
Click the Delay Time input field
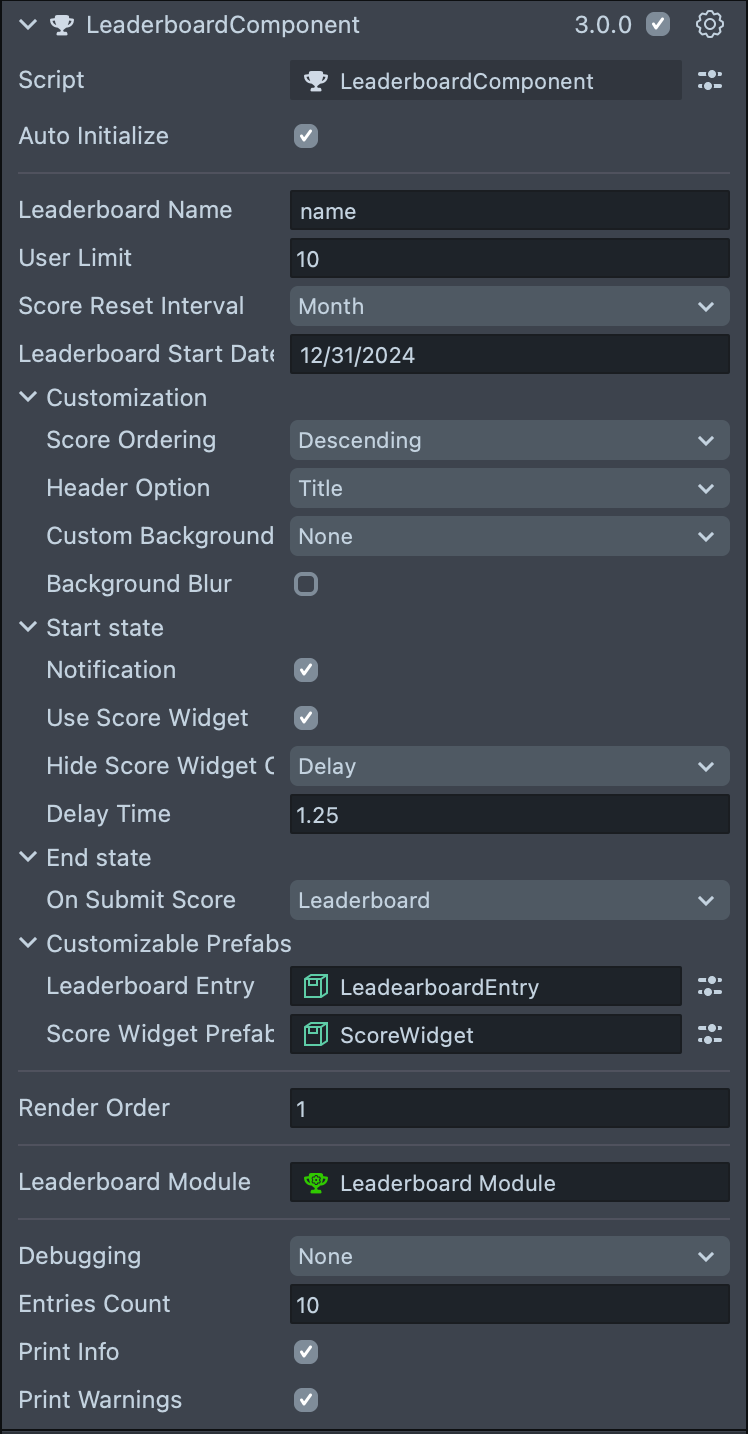click(509, 815)
